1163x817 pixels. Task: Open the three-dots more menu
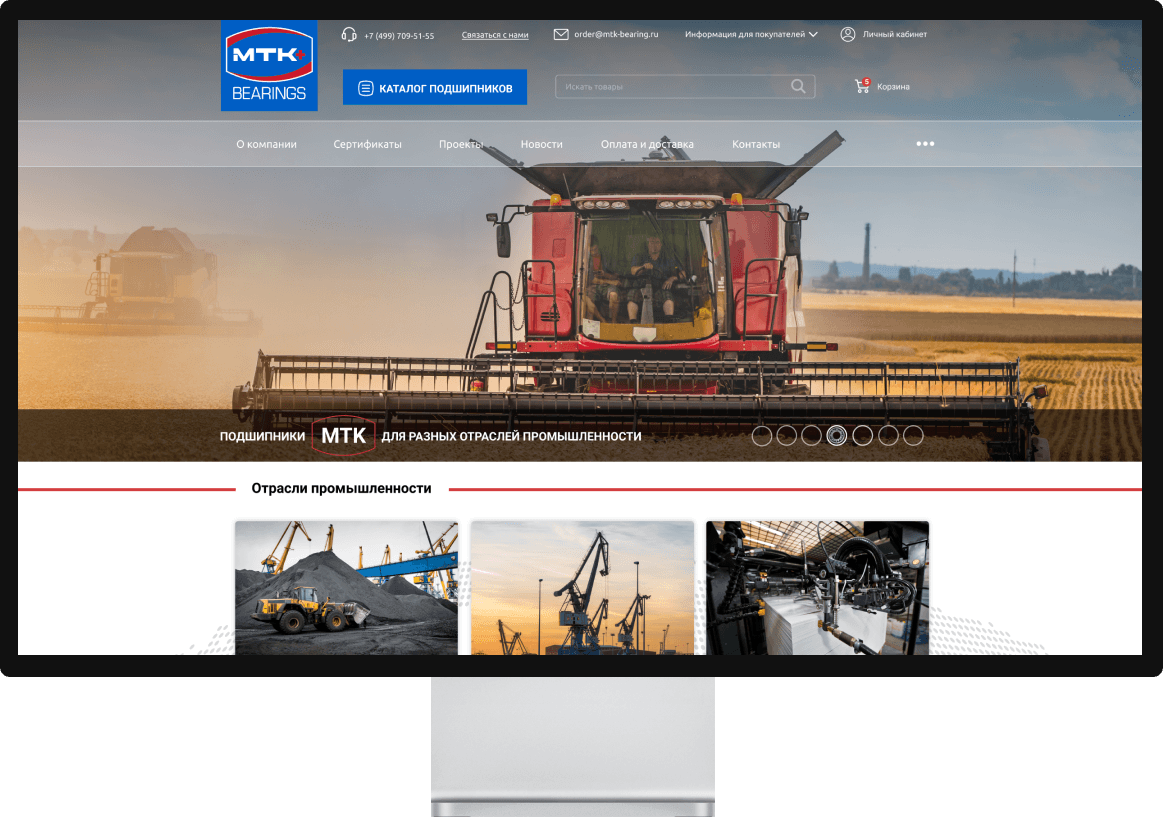pyautogui.click(x=925, y=144)
